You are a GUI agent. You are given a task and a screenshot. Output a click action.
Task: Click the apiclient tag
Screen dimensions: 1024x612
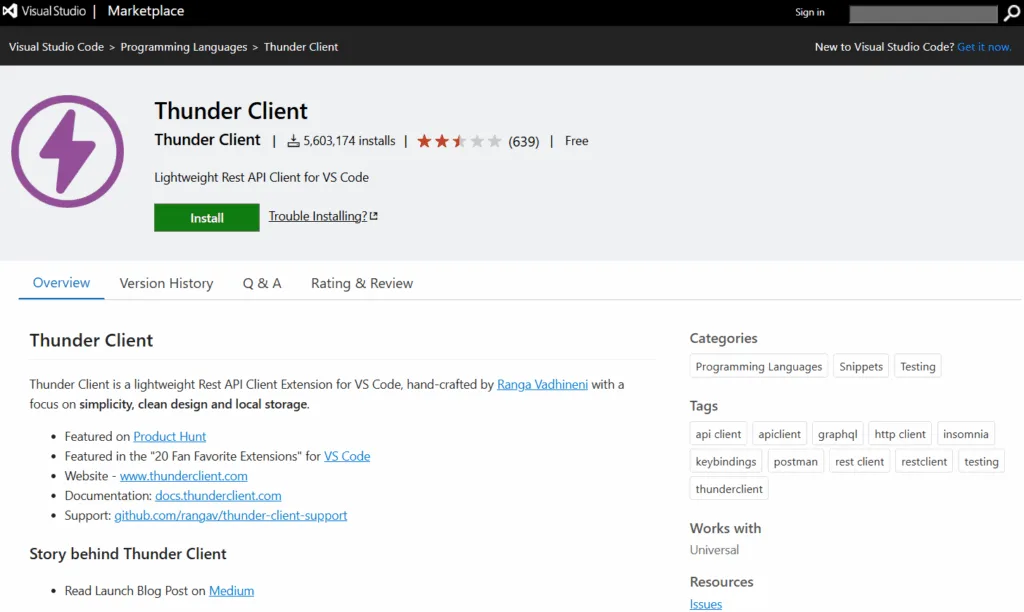(779, 434)
